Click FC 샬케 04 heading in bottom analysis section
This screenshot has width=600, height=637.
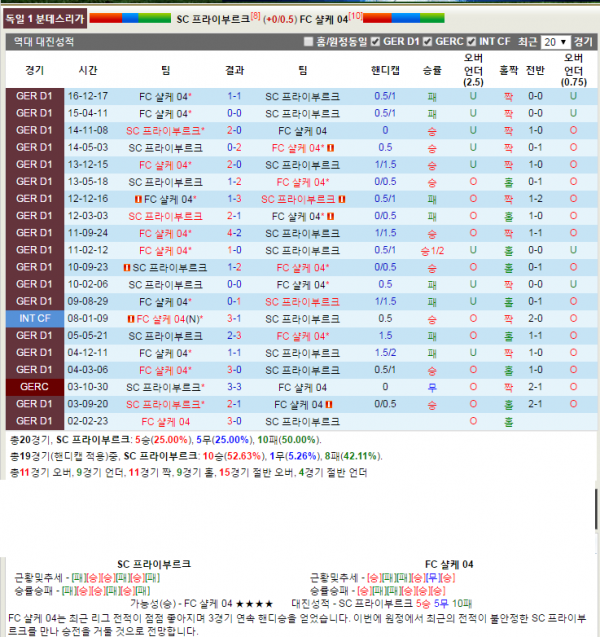(x=449, y=564)
